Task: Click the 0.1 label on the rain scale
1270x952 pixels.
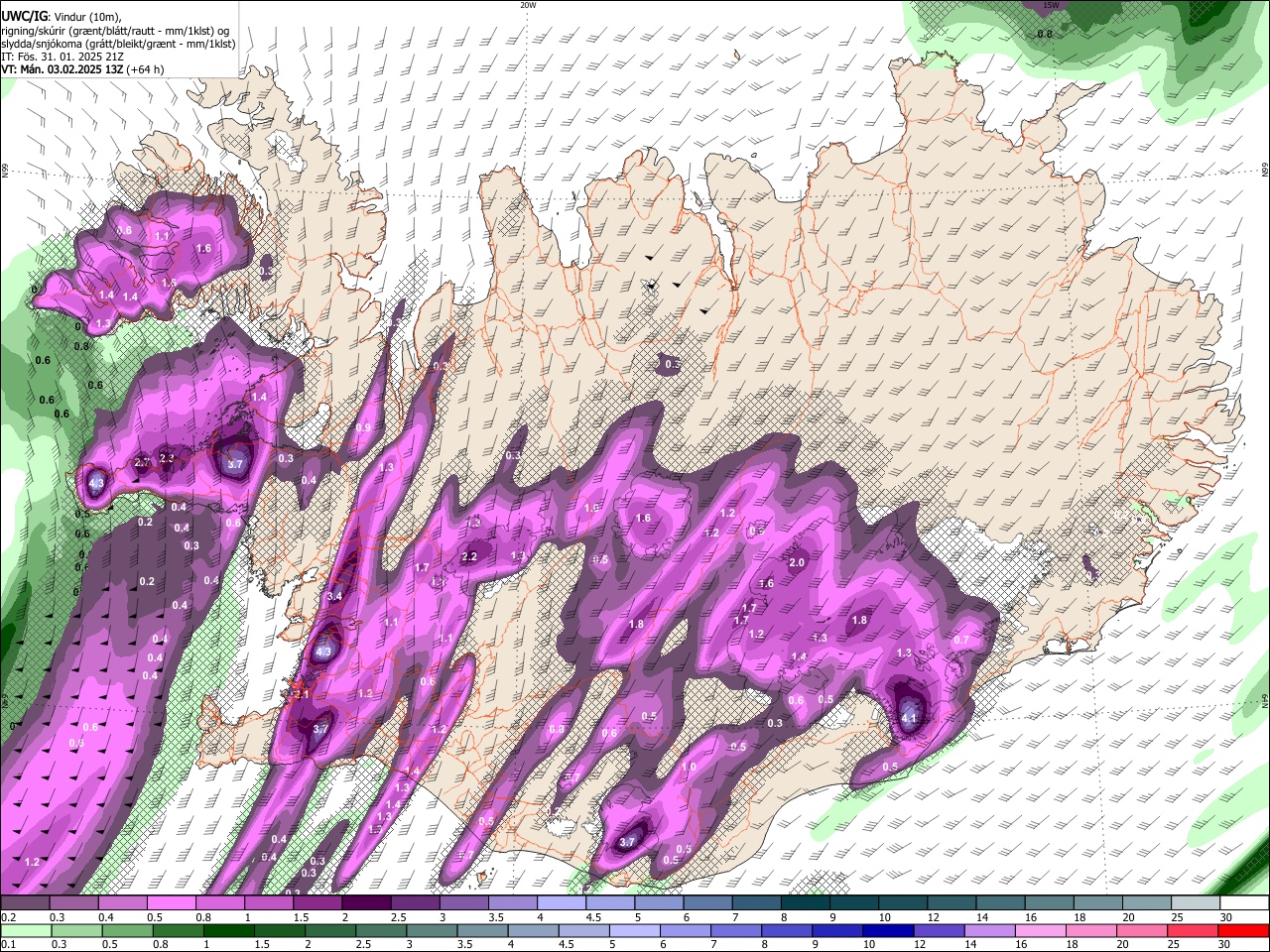Action: point(9,944)
